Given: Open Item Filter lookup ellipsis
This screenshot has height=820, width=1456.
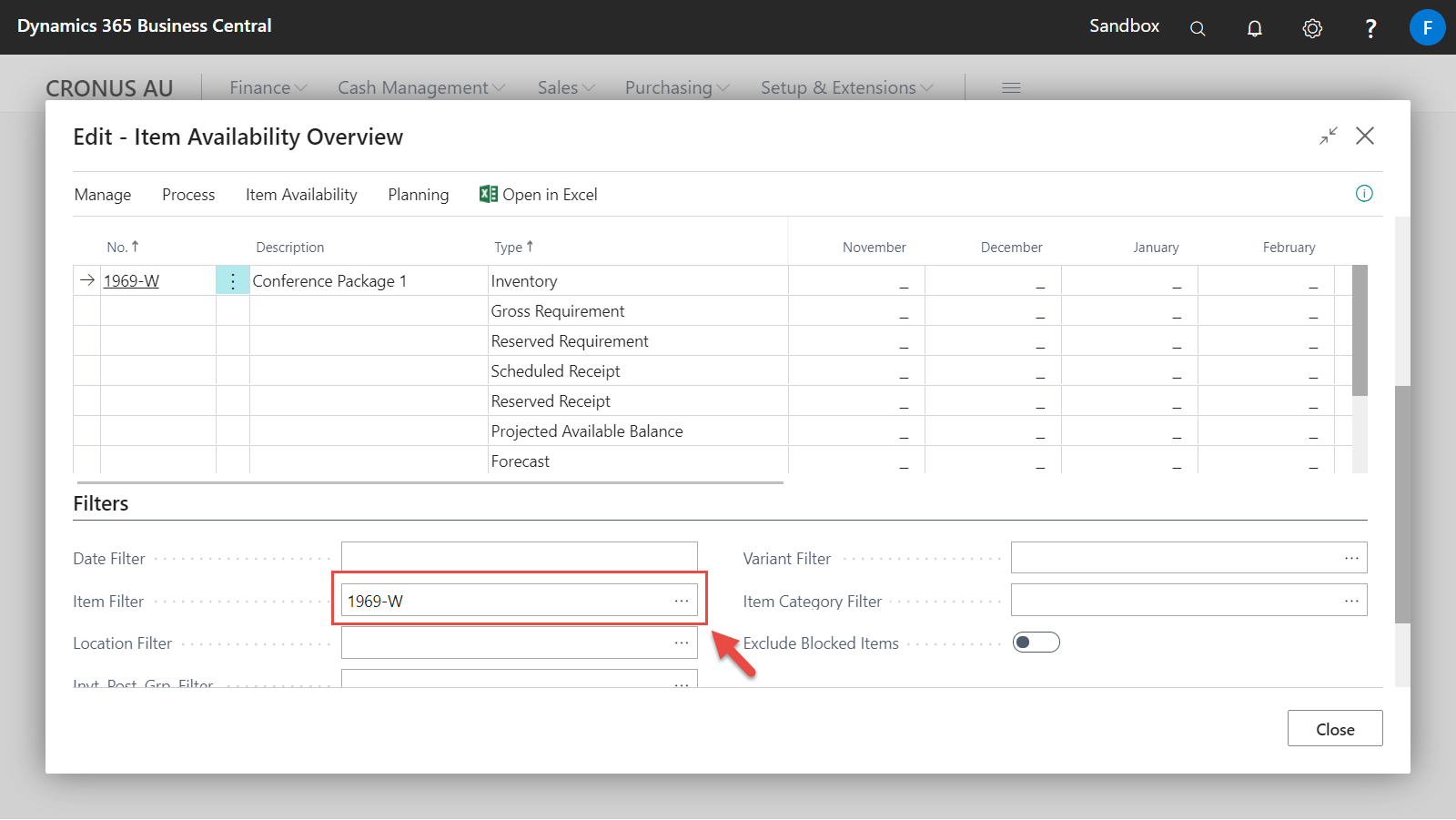Looking at the screenshot, I should coord(682,601).
